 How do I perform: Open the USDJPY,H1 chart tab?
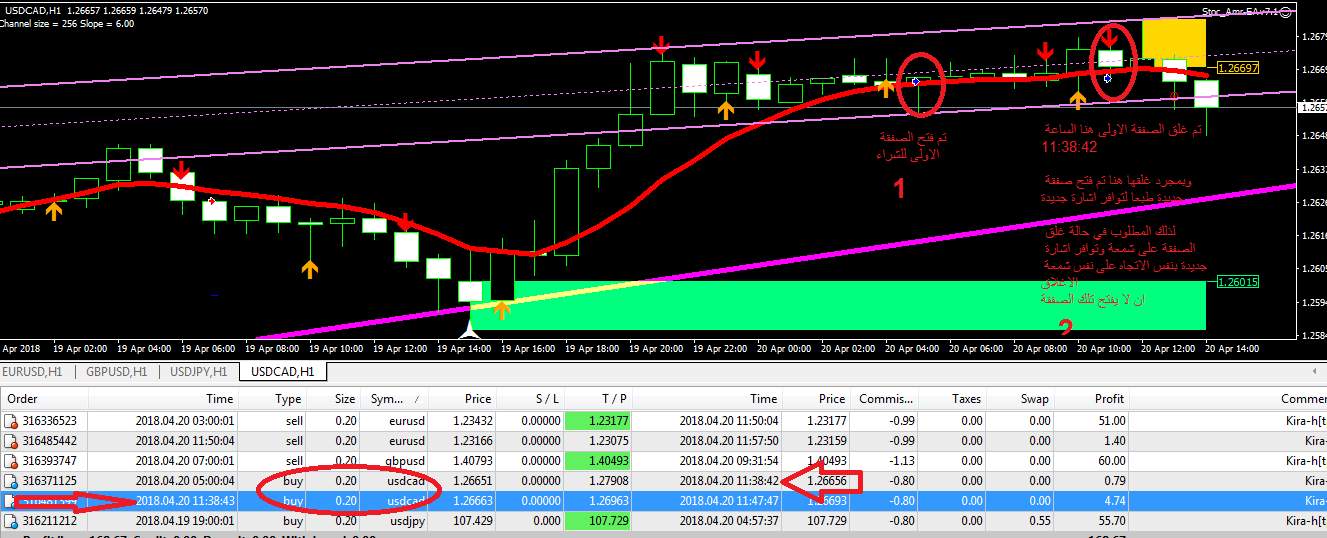pyautogui.click(x=199, y=372)
